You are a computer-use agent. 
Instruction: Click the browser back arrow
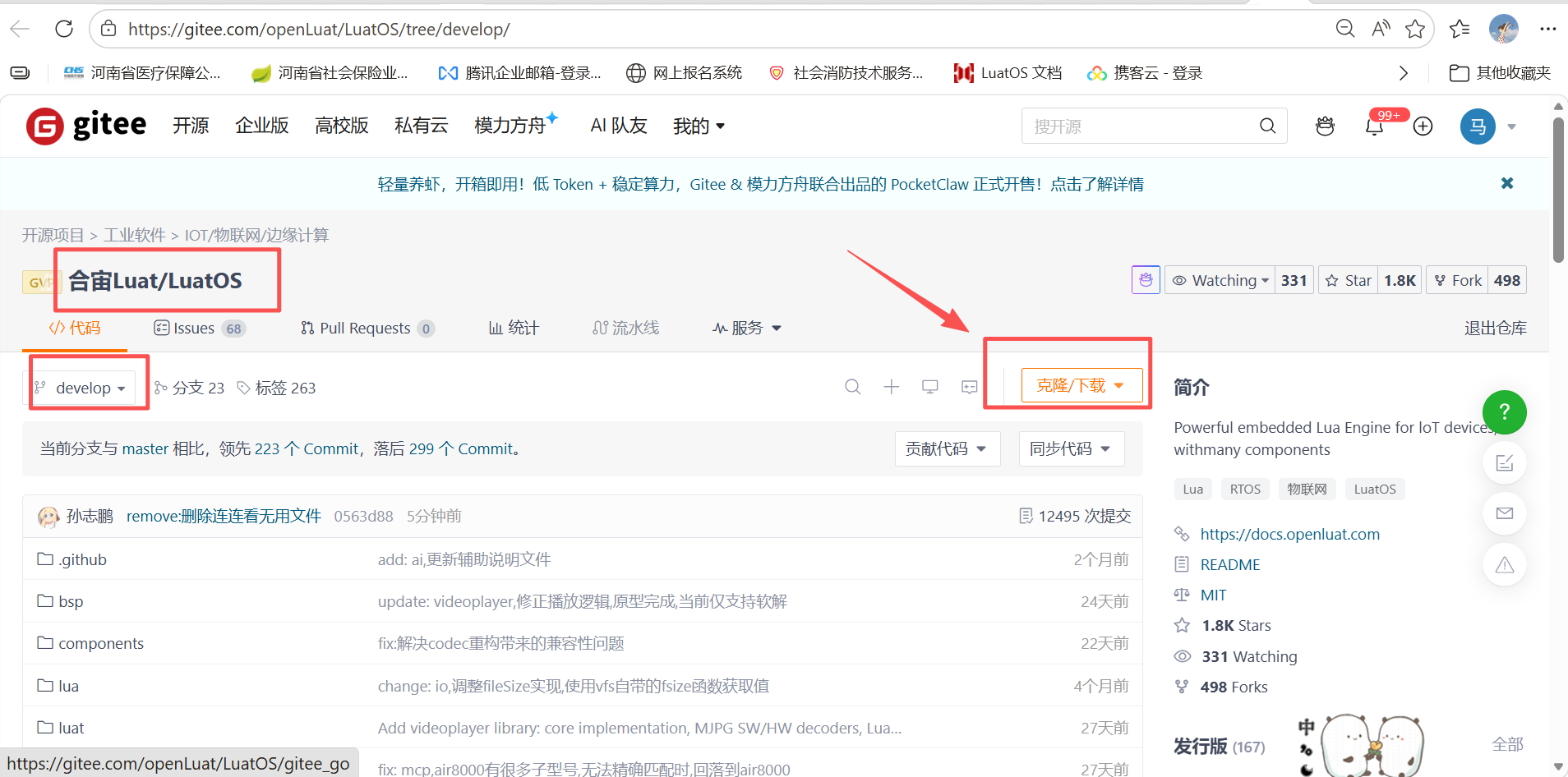pyautogui.click(x=20, y=30)
